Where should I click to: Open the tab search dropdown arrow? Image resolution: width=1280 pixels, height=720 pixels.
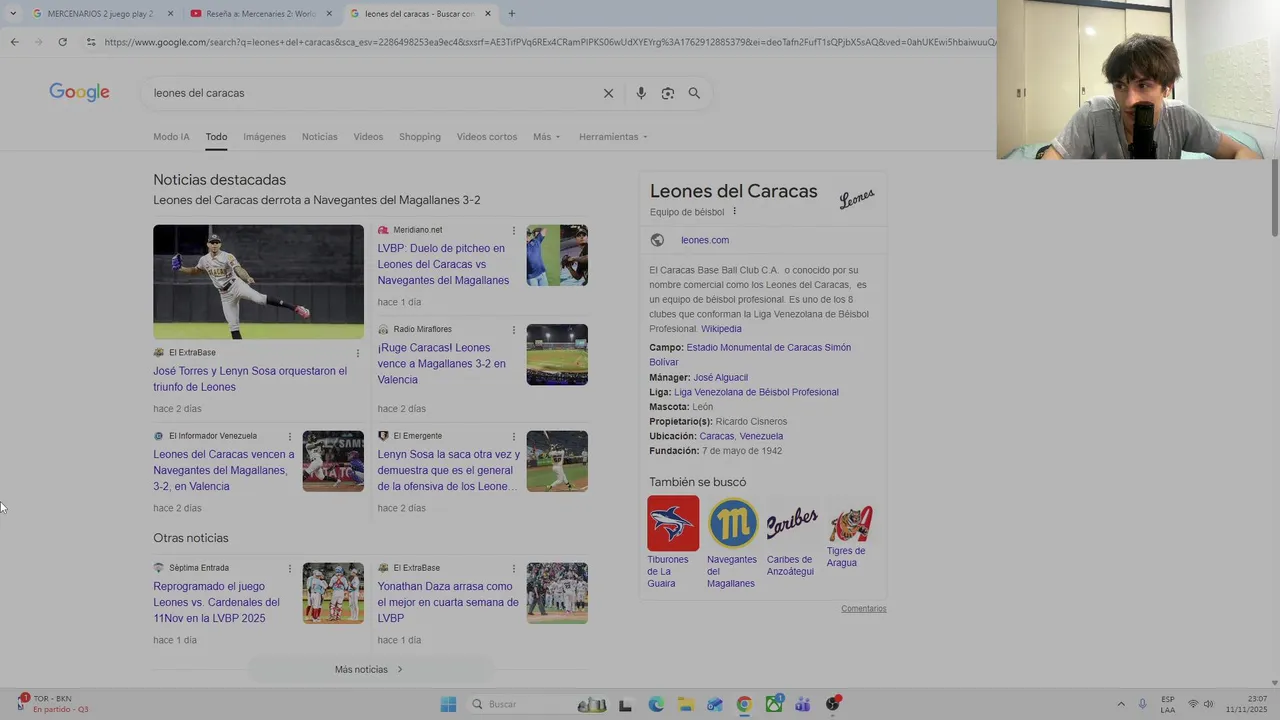pos(13,14)
